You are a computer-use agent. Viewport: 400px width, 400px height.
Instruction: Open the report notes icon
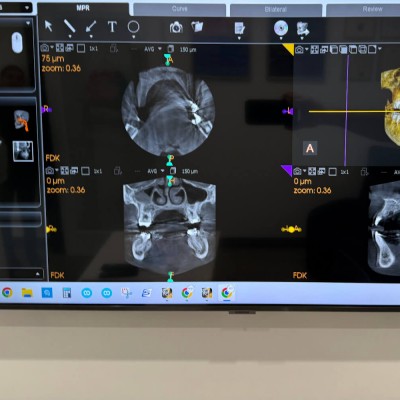[239, 28]
